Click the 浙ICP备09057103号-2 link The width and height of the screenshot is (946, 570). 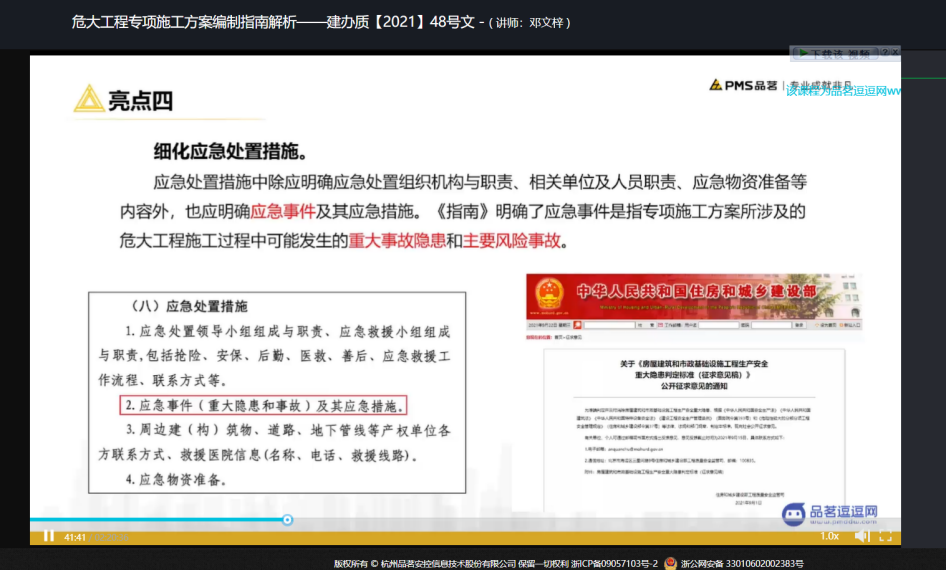point(614,563)
